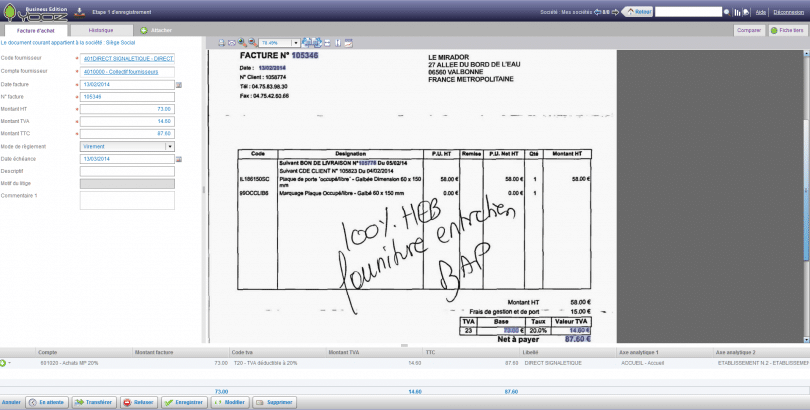Click the Montant TTC field
Viewport: 810px width, 410px height.
(127, 134)
